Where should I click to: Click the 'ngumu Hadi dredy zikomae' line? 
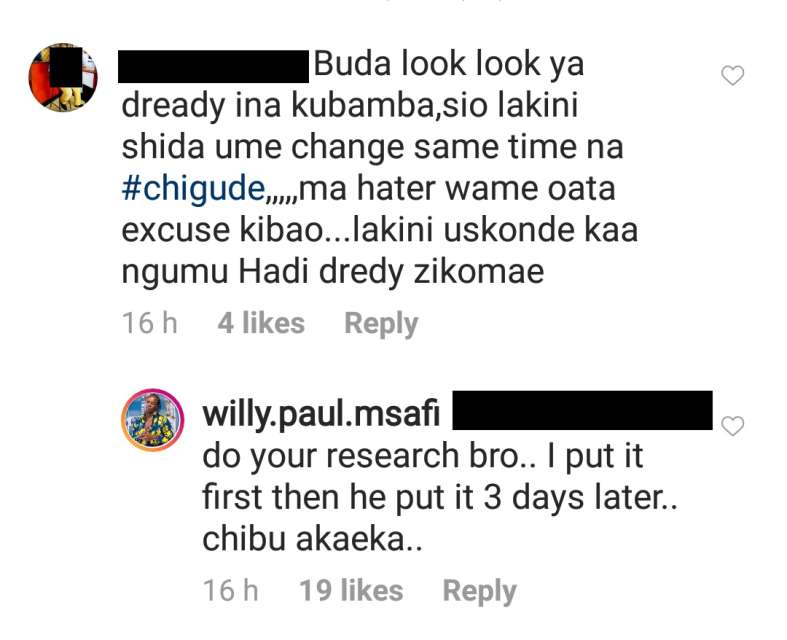[333, 273]
